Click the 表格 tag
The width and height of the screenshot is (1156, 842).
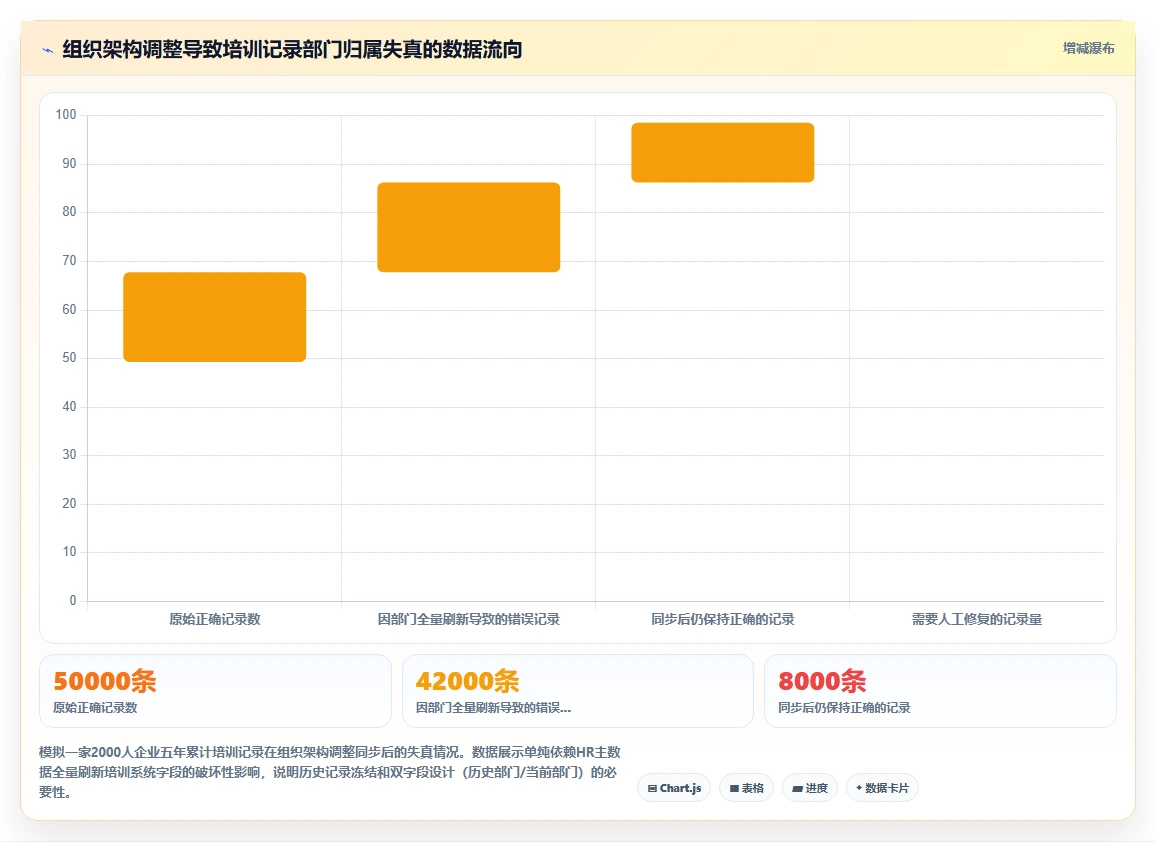[x=746, y=788]
